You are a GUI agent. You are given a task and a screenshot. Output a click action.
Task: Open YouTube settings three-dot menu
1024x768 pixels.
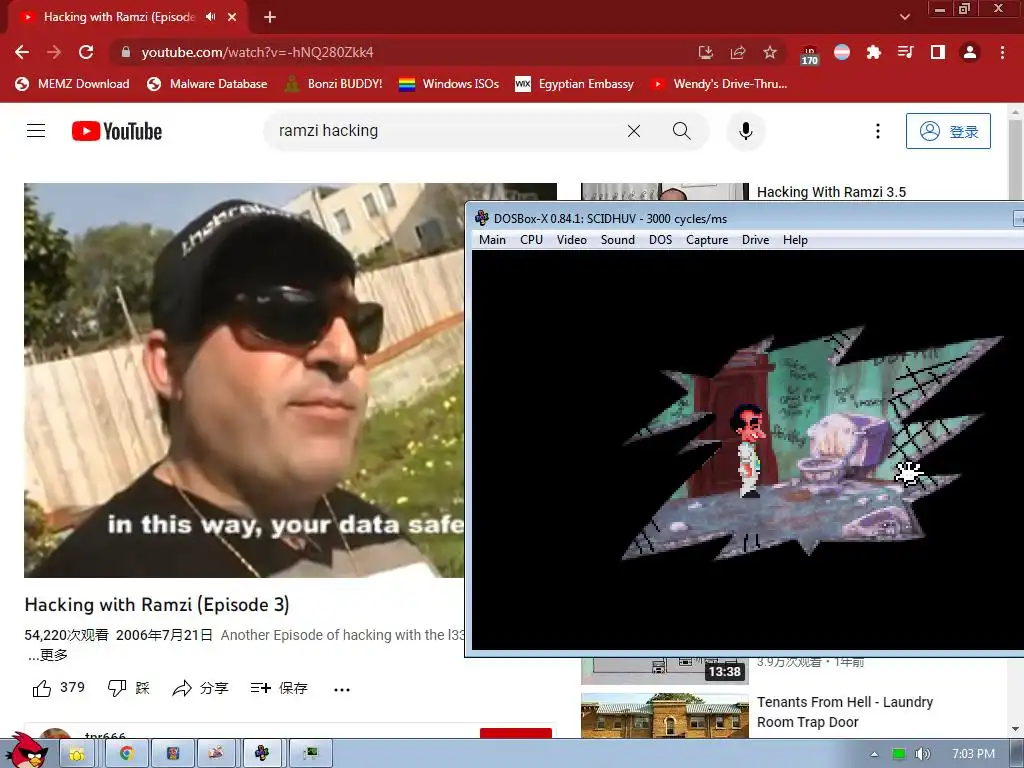click(878, 131)
